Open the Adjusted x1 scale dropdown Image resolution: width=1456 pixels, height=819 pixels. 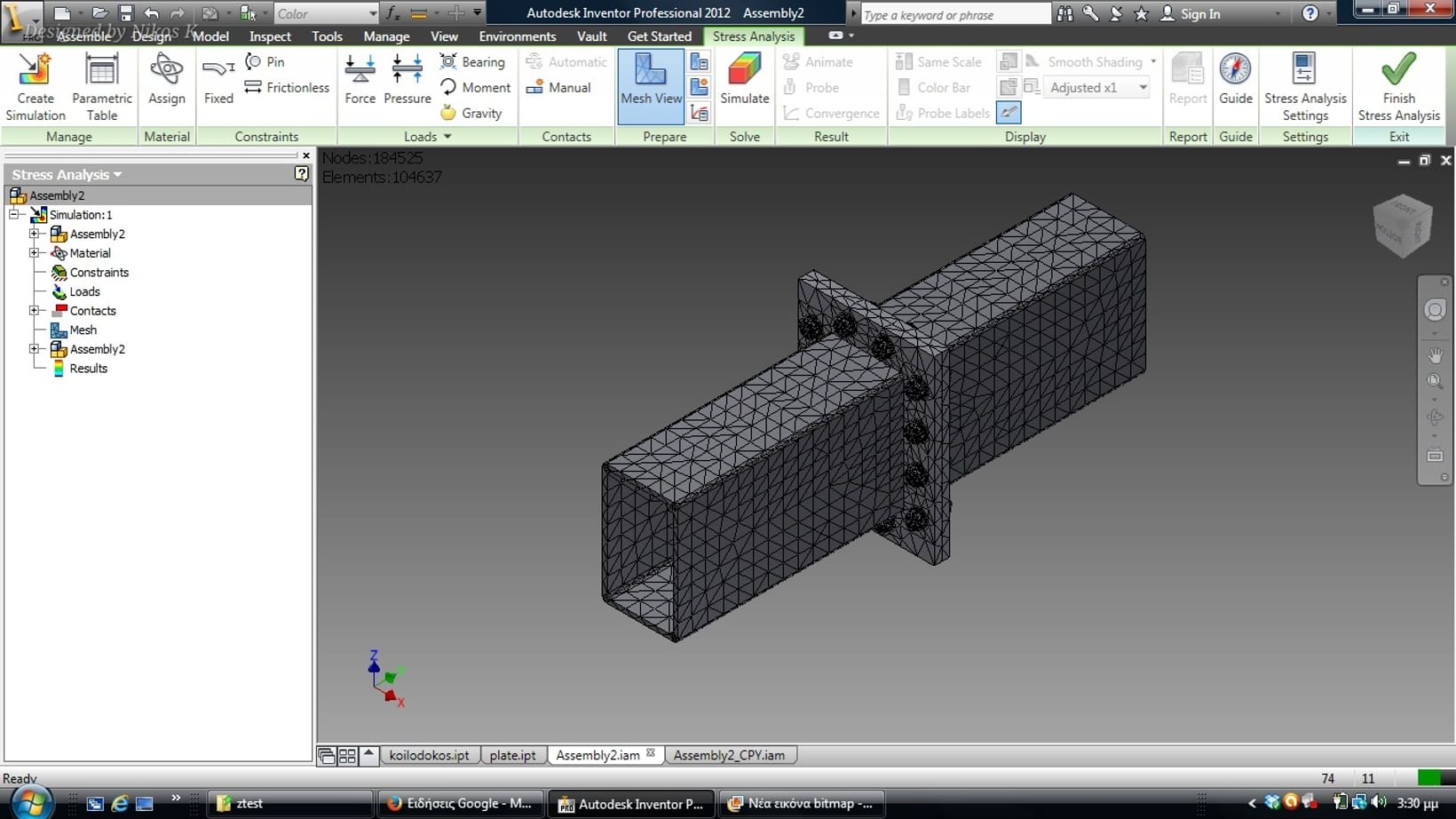pyautogui.click(x=1143, y=88)
